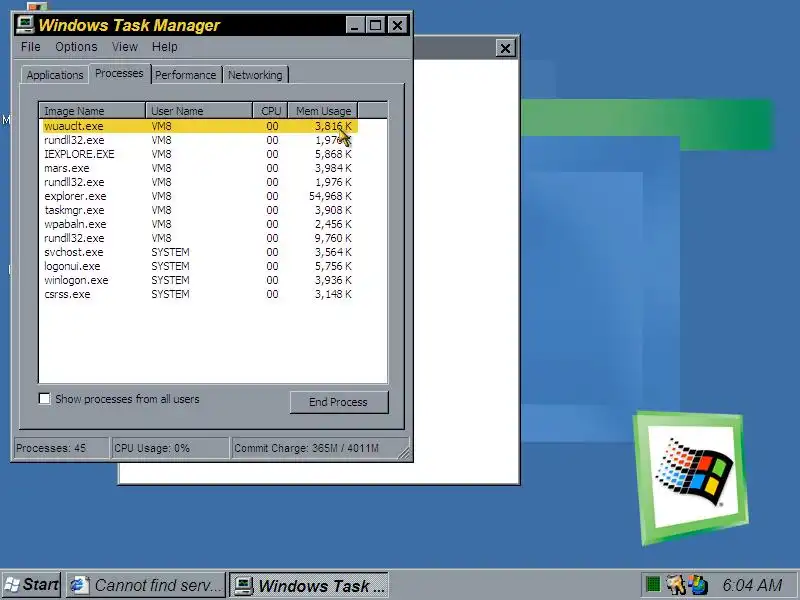Open the Networking tab

pos(255,75)
